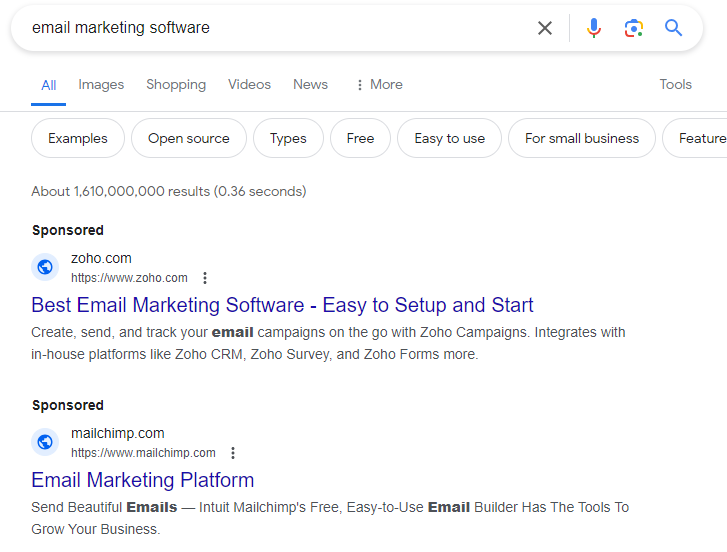Switch to the Shopping tab
Screen dimensions: 727x552
coord(176,84)
